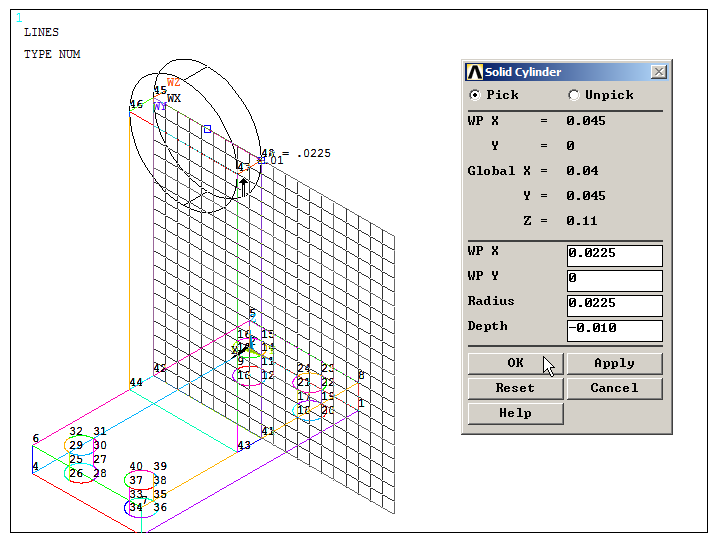Image resolution: width=720 pixels, height=546 pixels.
Task: Select the circle labeled 37
Action: [x=136, y=481]
